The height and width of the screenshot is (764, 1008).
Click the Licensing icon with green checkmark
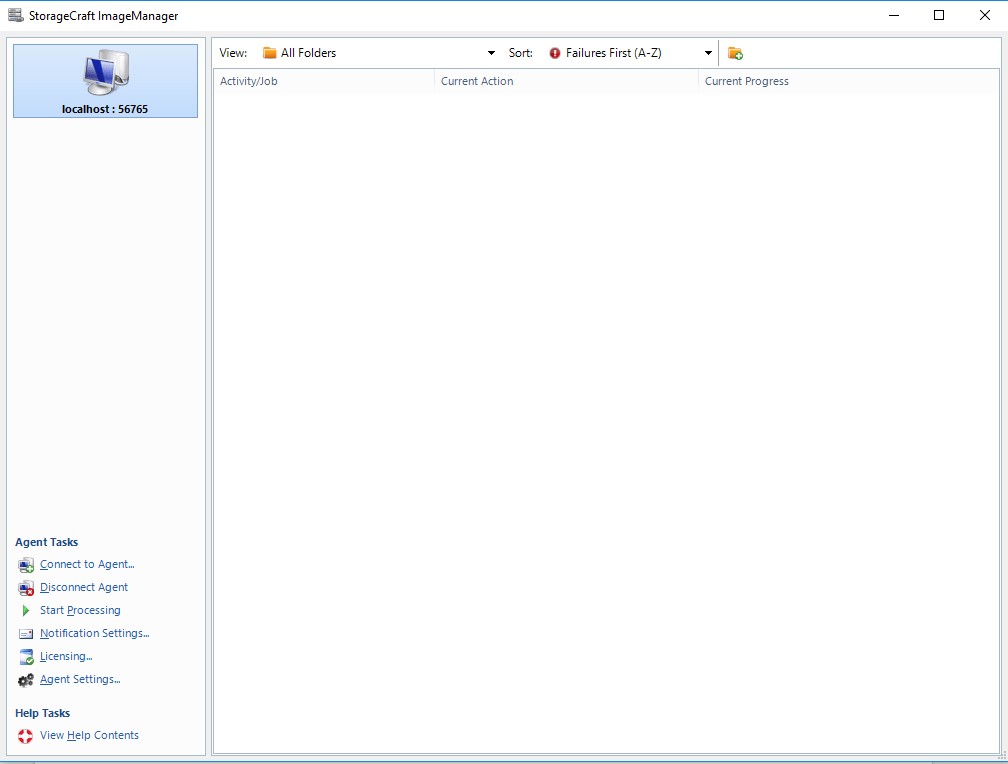point(25,656)
